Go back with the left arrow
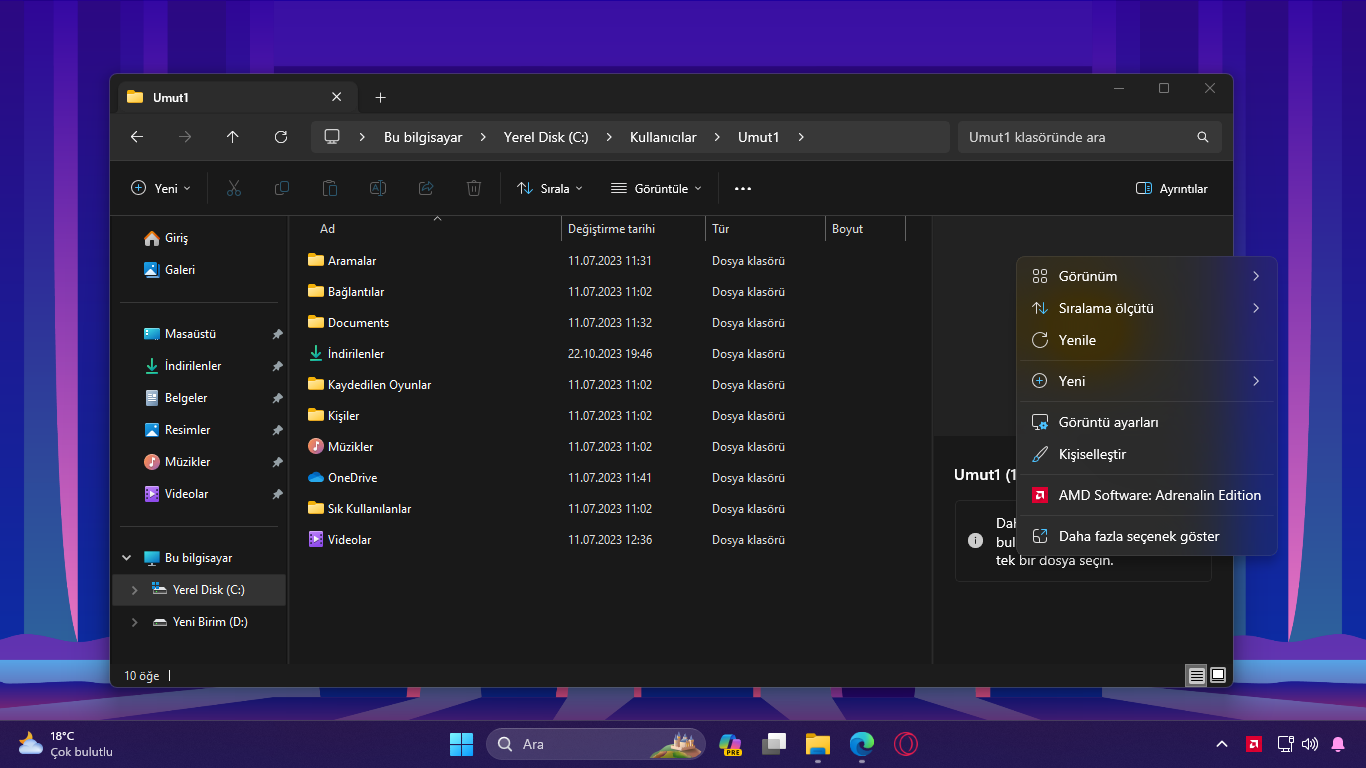This screenshot has height=768, width=1366. click(x=137, y=137)
